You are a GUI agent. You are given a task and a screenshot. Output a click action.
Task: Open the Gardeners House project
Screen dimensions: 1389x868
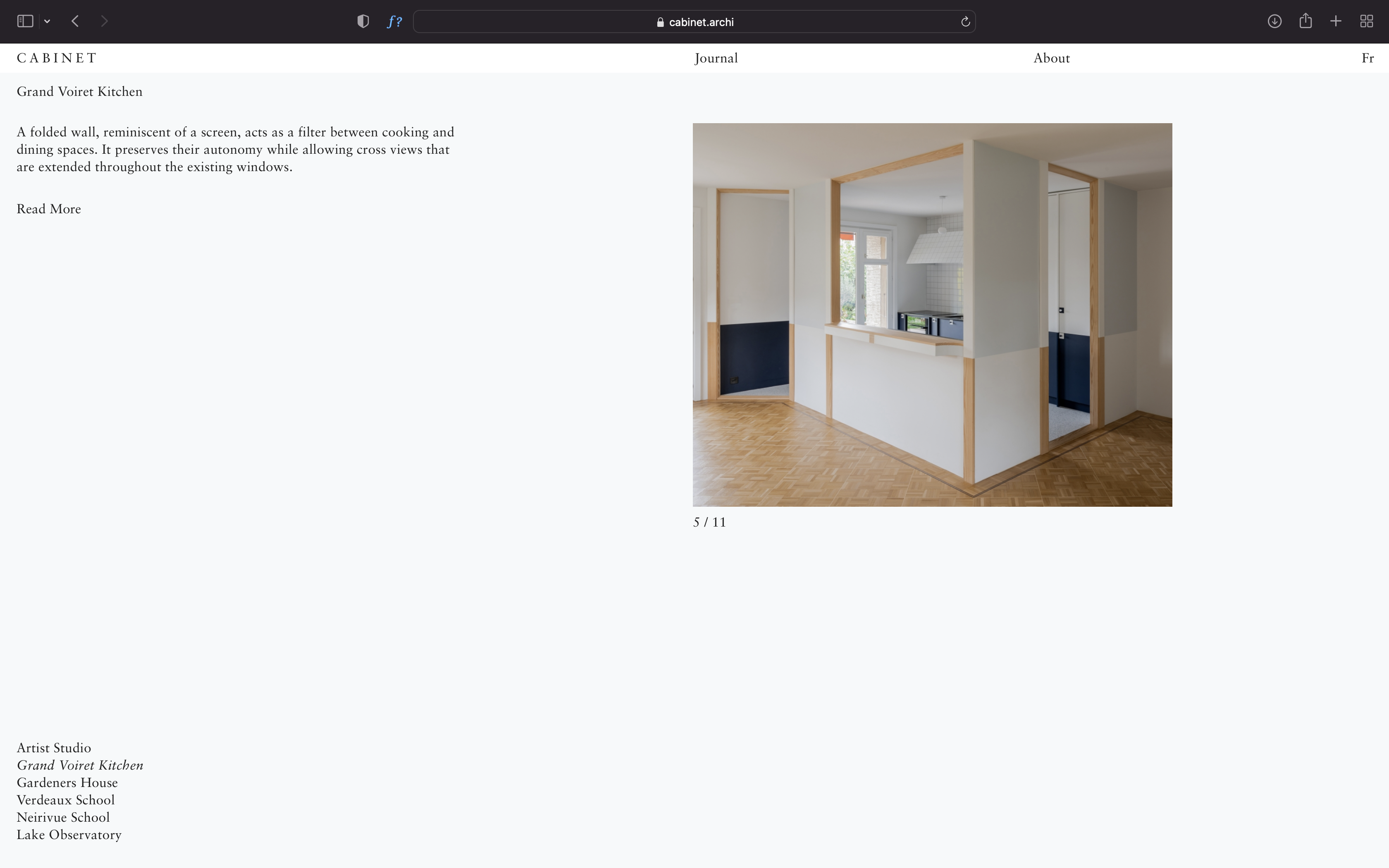tap(67, 782)
